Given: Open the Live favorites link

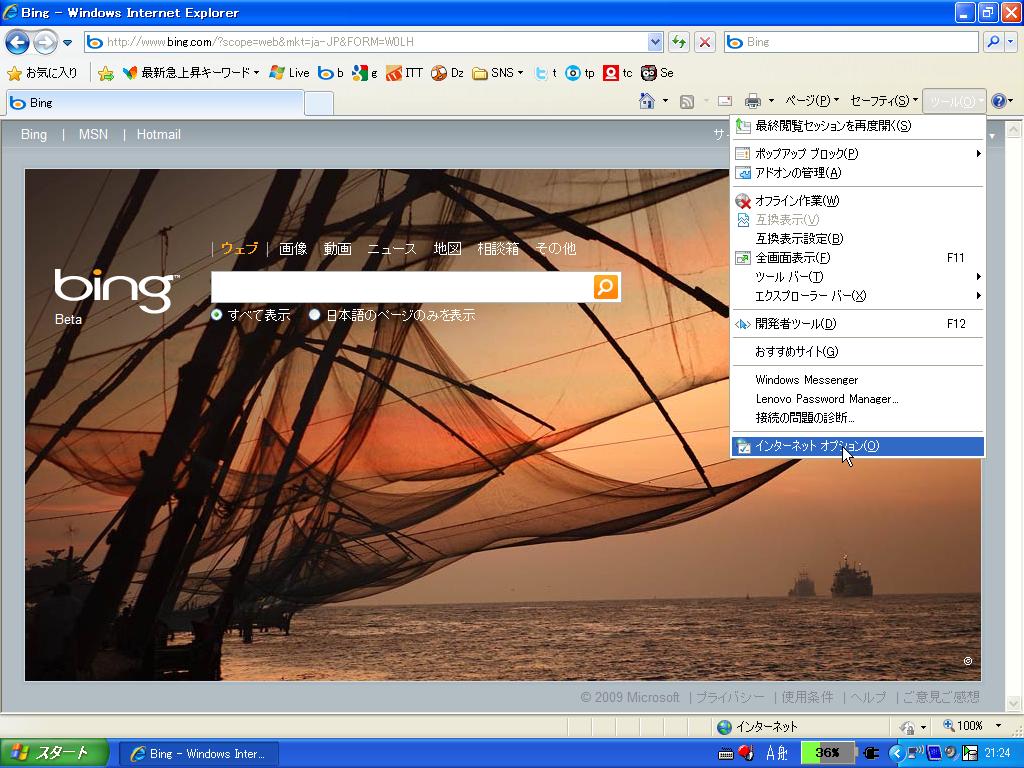Looking at the screenshot, I should pyautogui.click(x=289, y=73).
